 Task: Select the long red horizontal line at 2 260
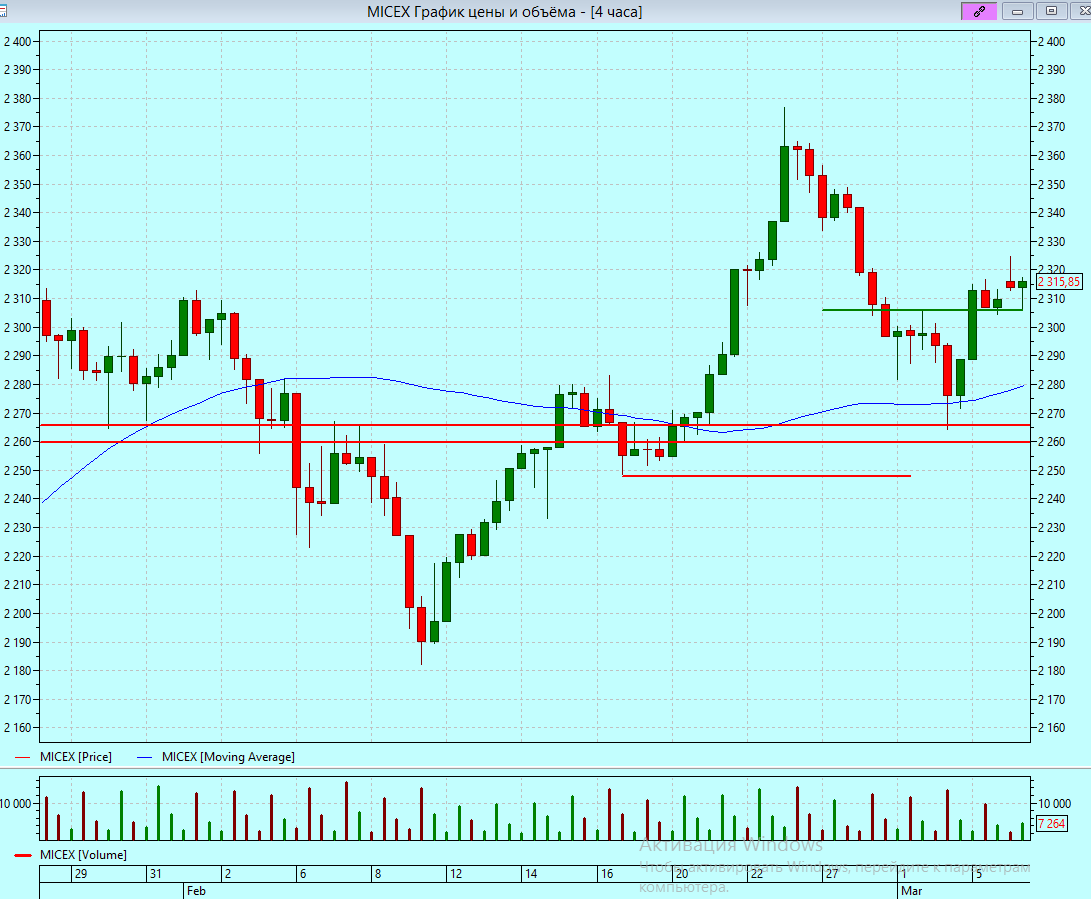535,442
